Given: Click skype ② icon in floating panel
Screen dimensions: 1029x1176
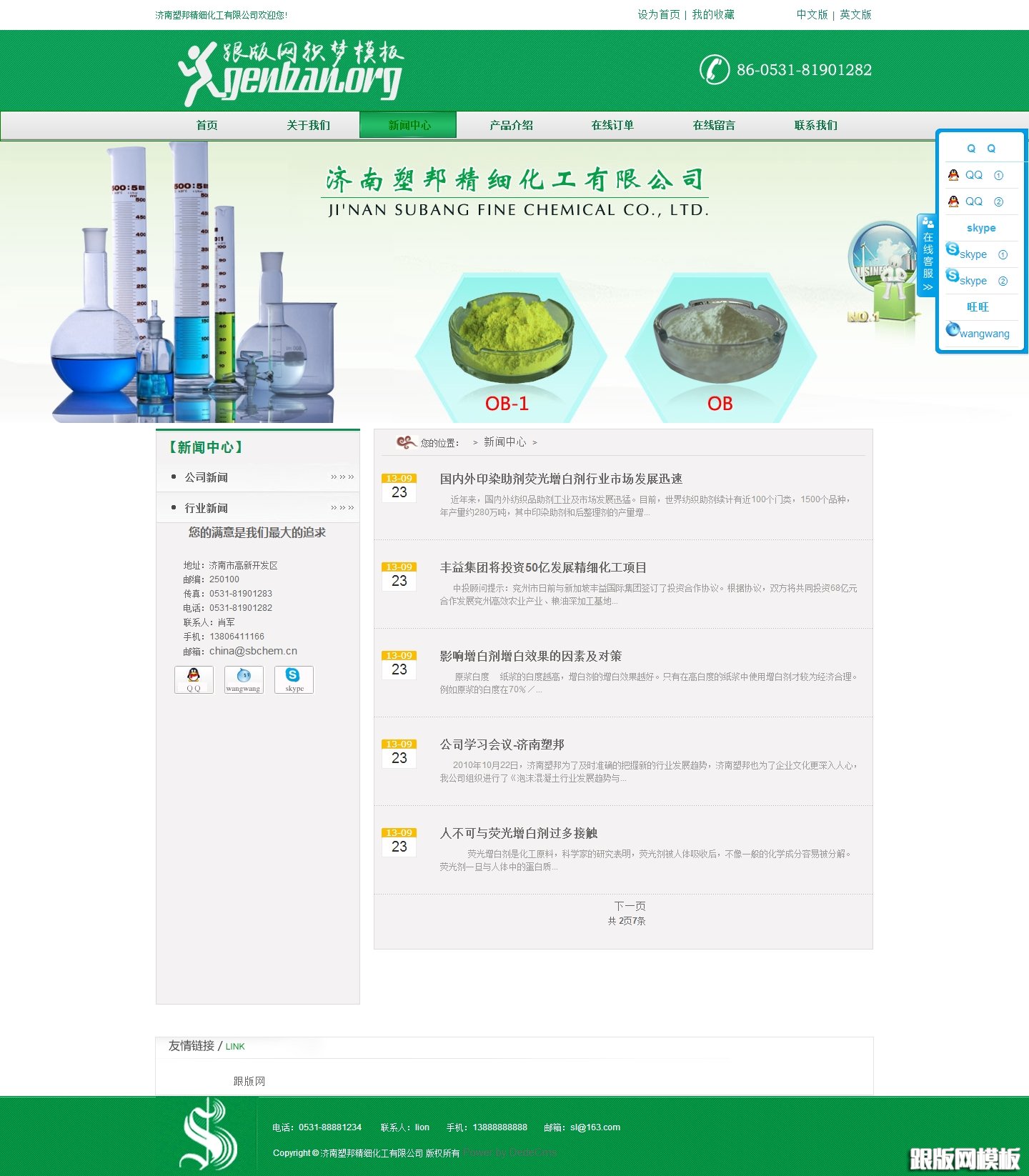Looking at the screenshot, I should 953,275.
